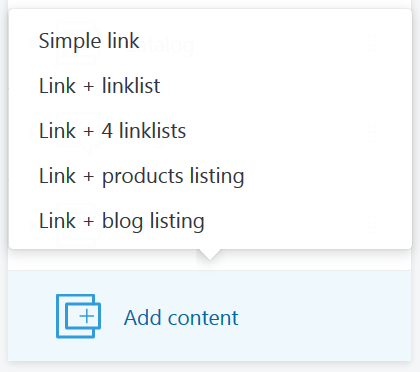Click the faded Blog speech-bubble icon
Viewport: 420px width, 372px height.
(78, 134)
